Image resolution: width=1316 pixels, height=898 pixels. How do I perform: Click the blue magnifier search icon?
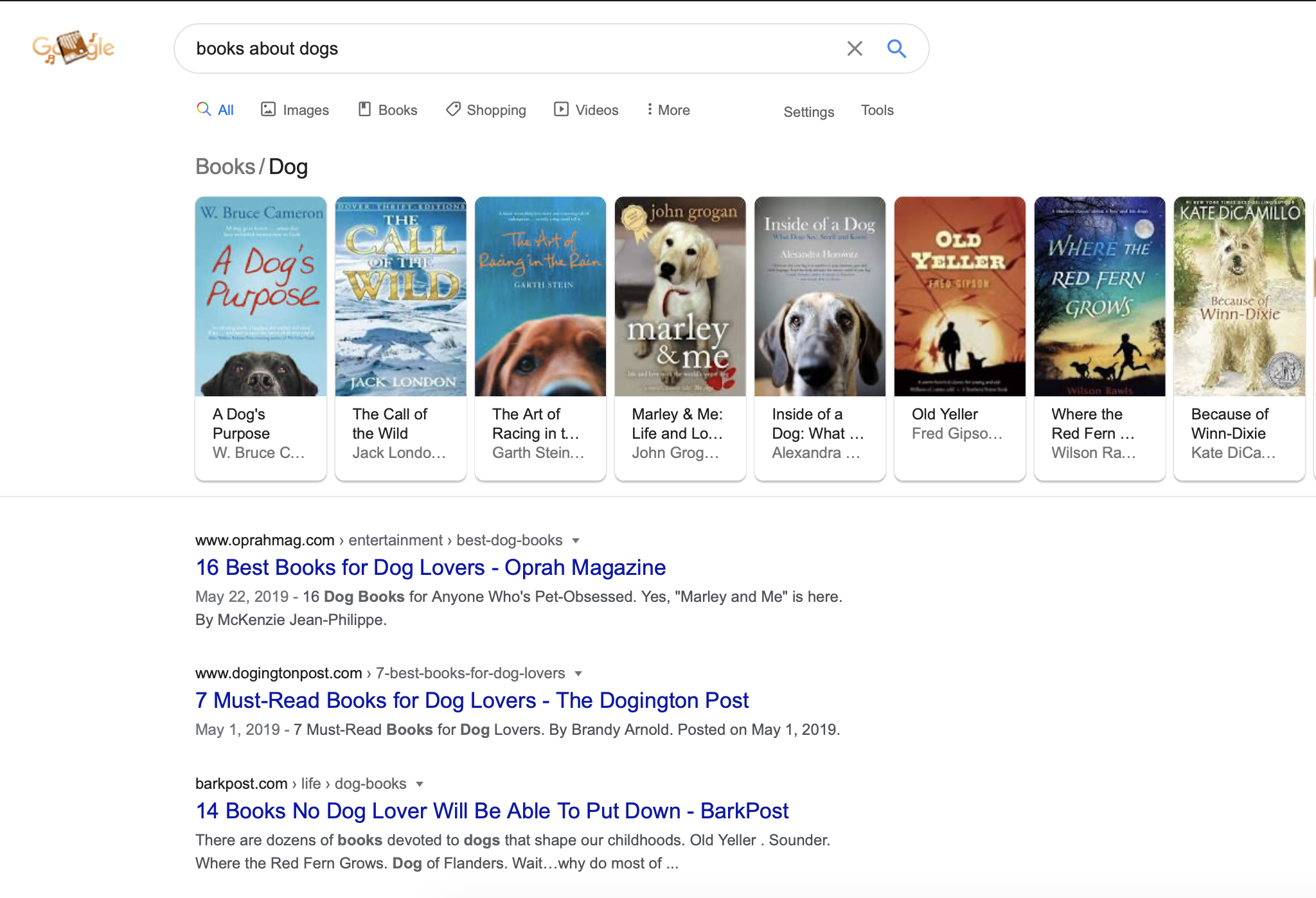tap(896, 48)
